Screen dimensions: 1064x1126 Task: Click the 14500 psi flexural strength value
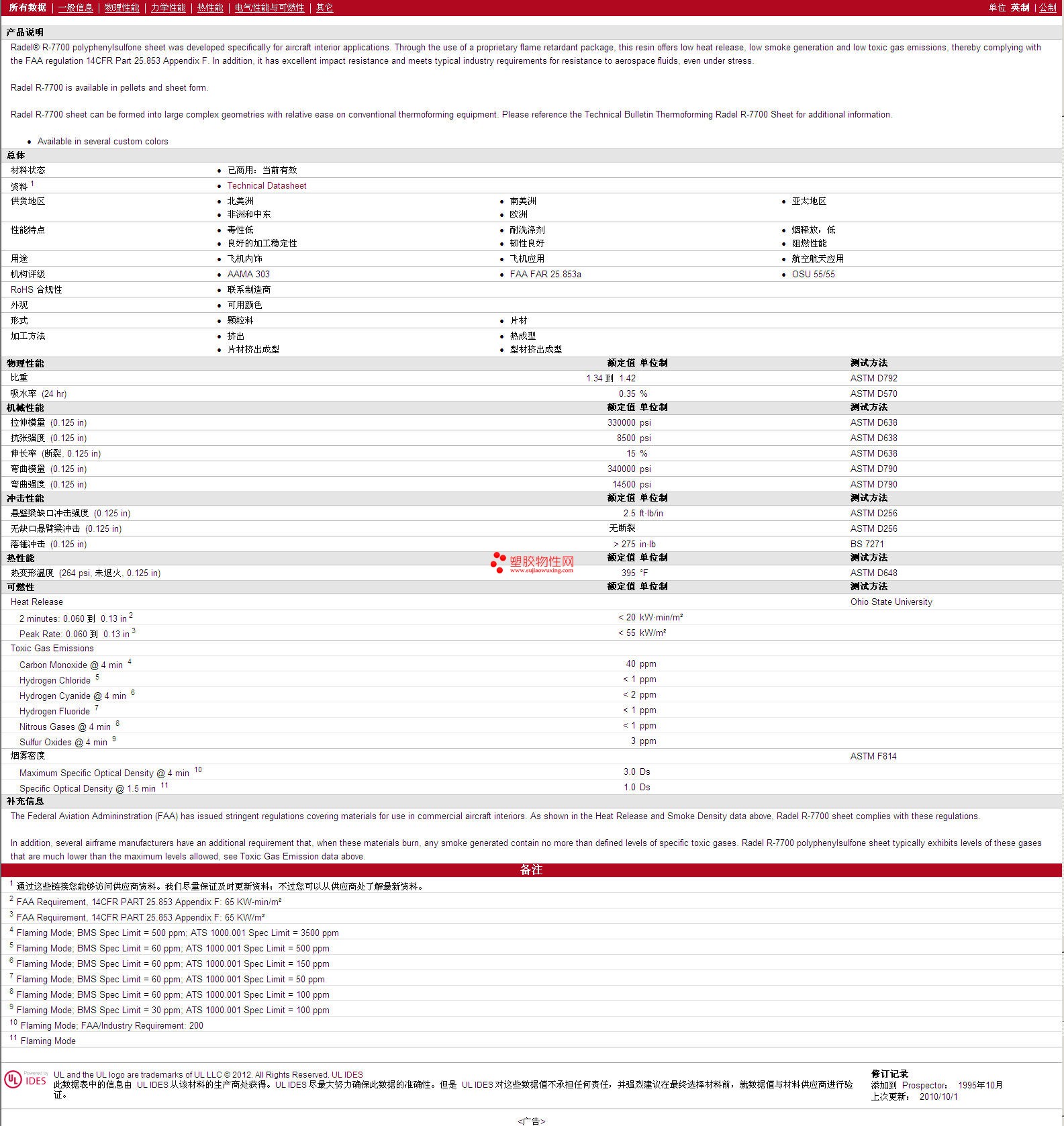(632, 485)
